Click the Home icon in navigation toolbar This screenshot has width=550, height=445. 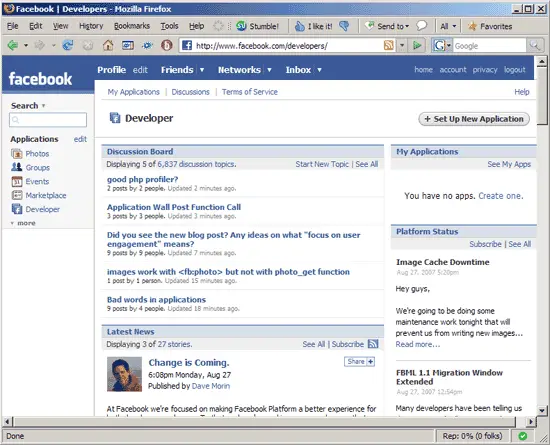pyautogui.click(x=108, y=45)
